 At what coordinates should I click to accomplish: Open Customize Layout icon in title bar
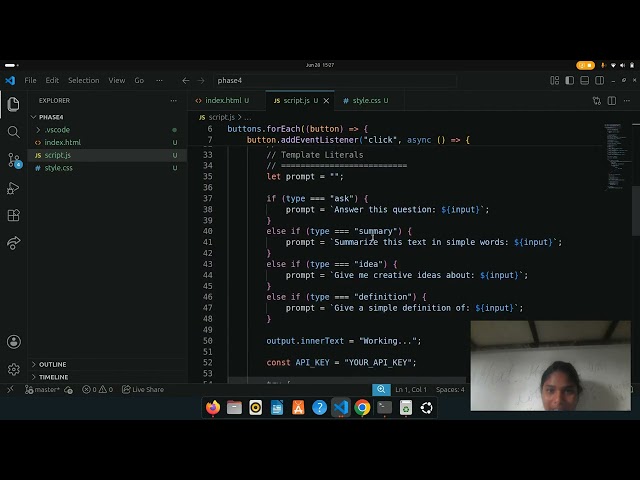554,80
